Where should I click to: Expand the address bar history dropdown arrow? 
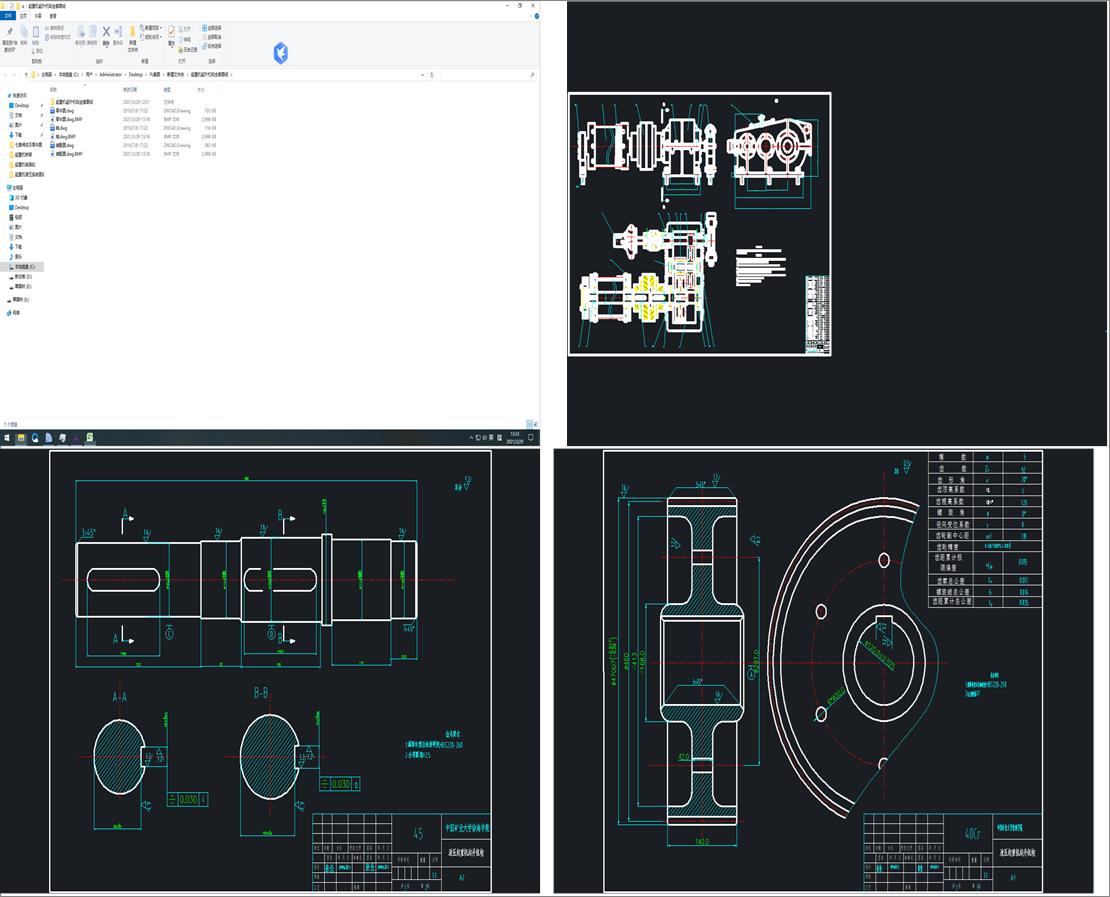tap(423, 74)
